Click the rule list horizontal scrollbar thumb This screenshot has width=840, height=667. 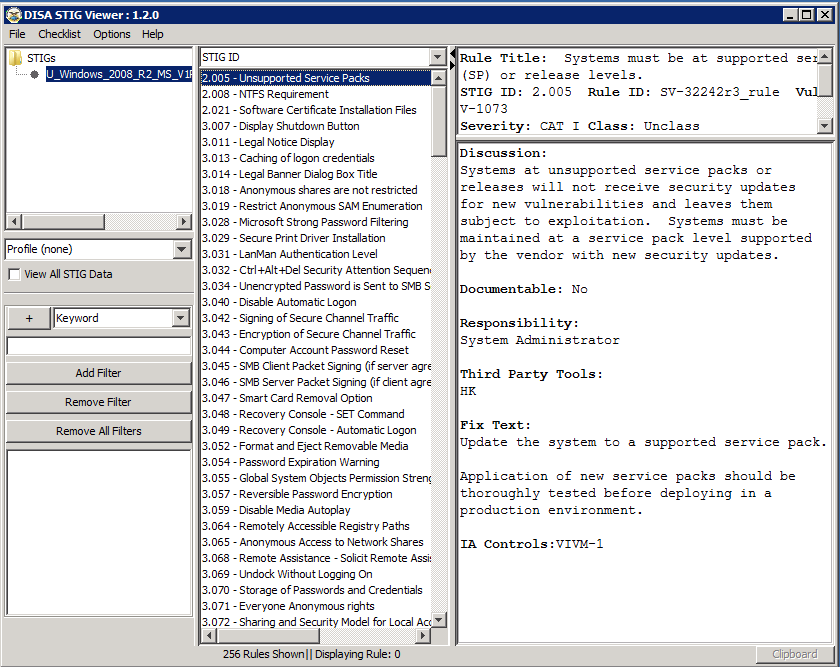[x=268, y=636]
